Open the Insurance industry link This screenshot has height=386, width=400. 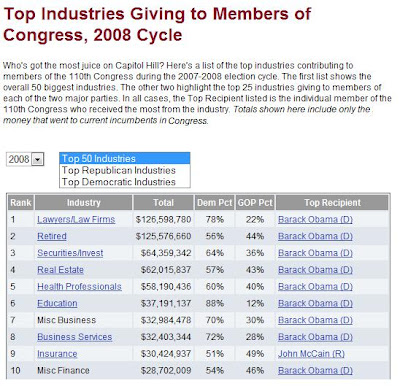[x=57, y=354]
